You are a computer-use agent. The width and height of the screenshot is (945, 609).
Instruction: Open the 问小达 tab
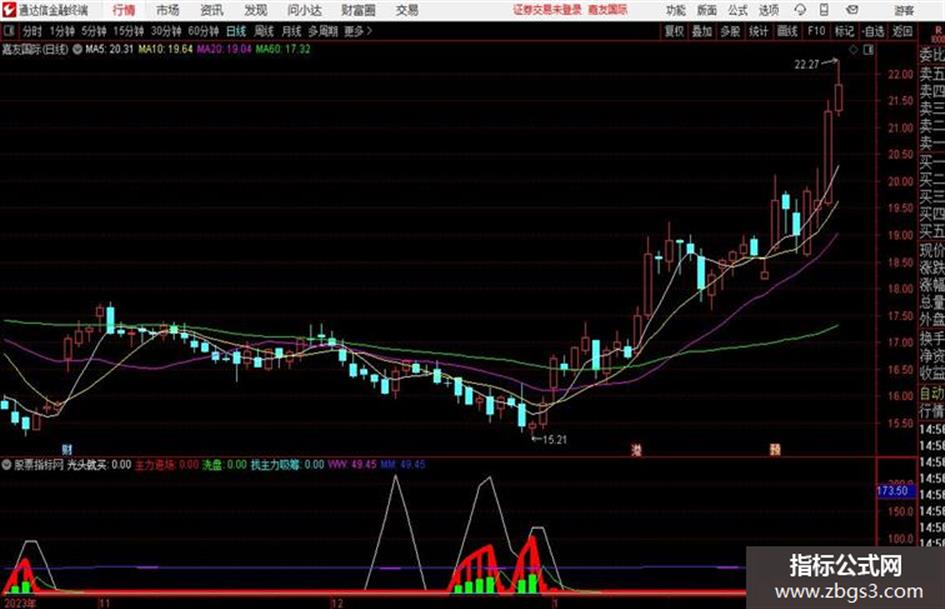[304, 10]
